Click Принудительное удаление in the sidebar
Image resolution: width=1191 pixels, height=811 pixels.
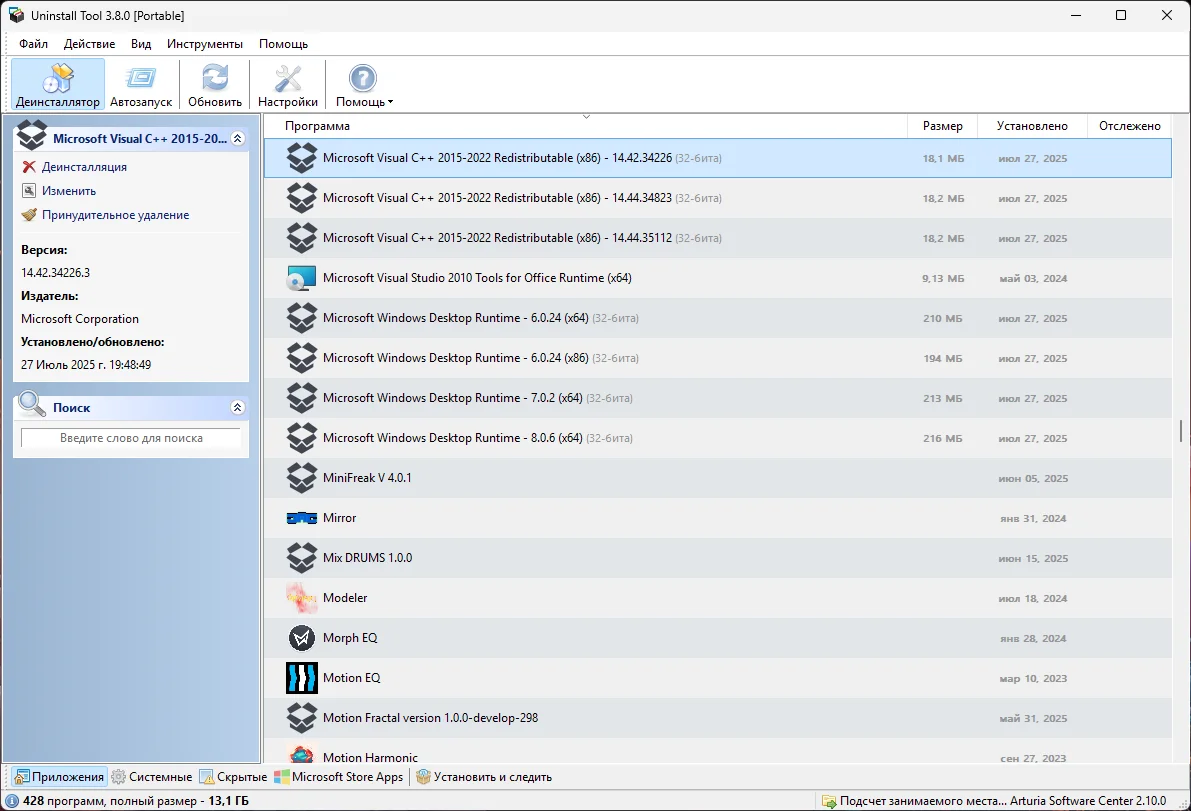click(x=115, y=215)
